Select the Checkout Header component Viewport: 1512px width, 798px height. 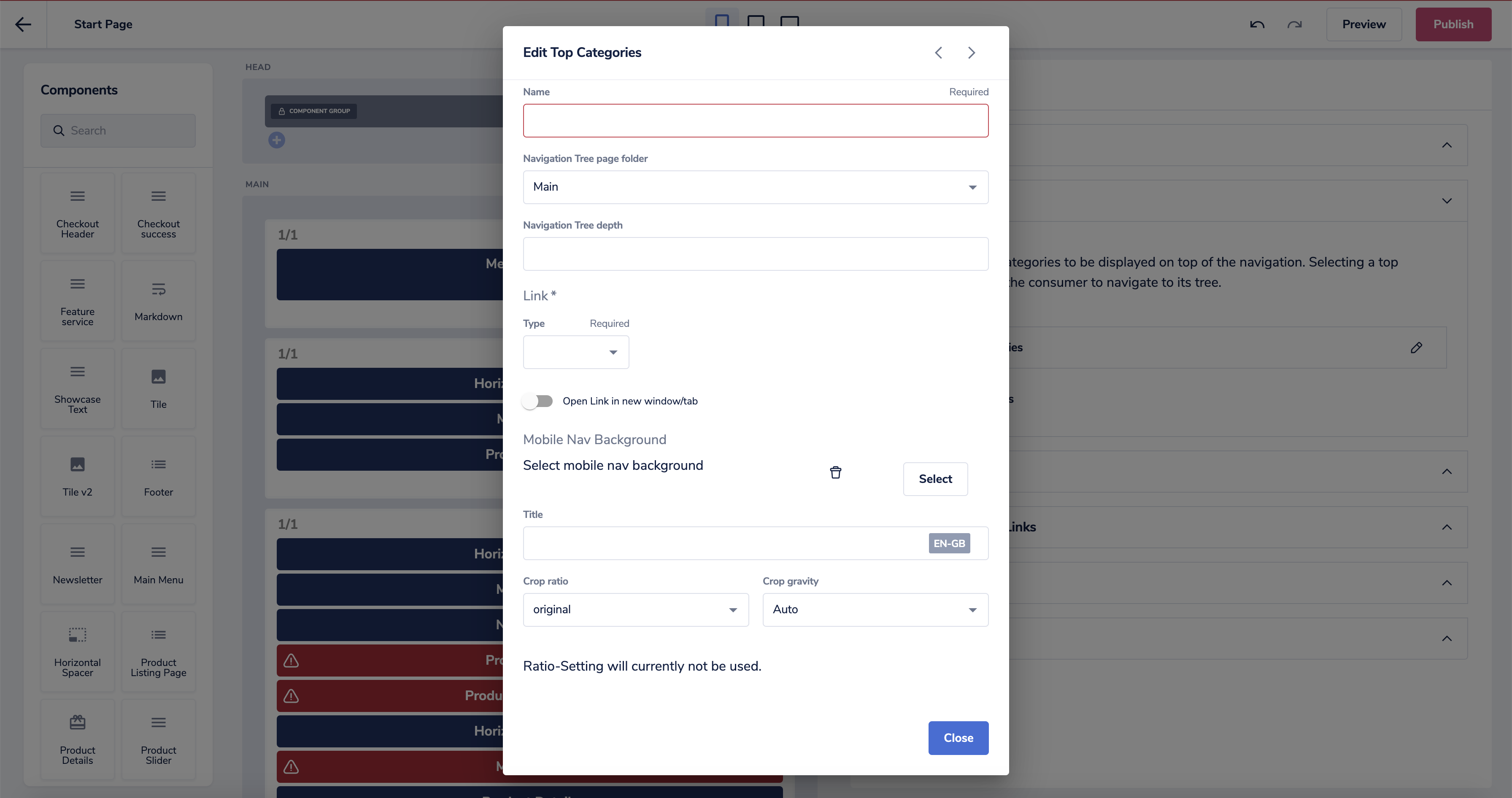click(x=78, y=213)
